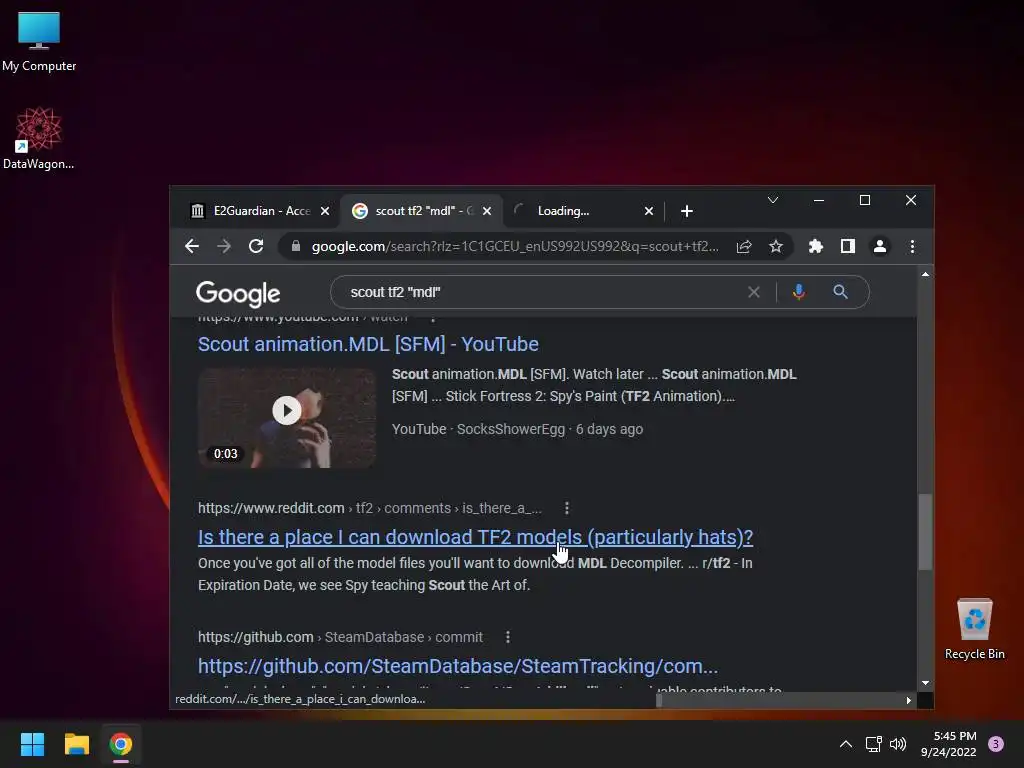
Task: Expand the tab search chevron
Action: (773, 200)
